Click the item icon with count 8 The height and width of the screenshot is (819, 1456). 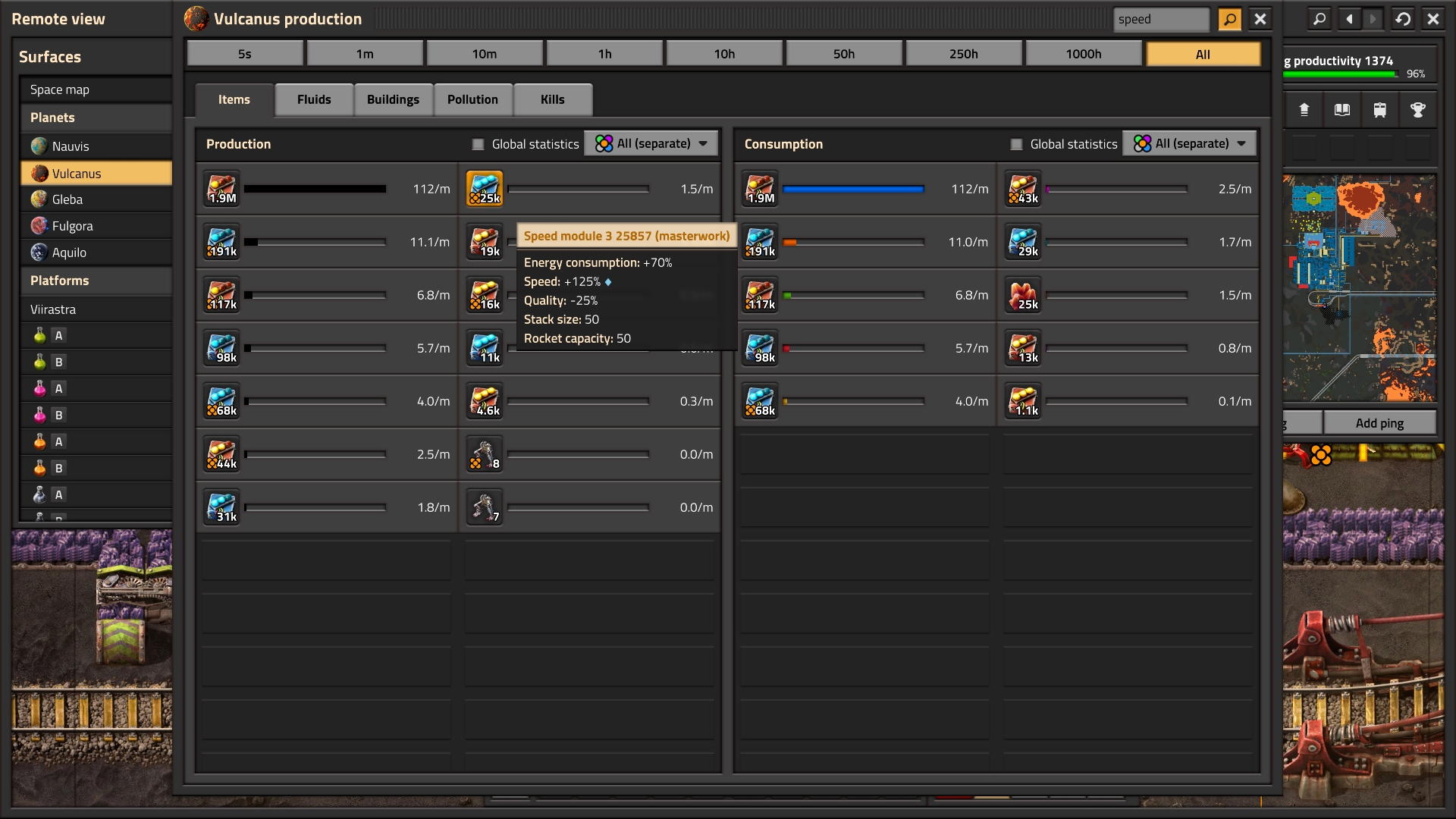tap(485, 454)
